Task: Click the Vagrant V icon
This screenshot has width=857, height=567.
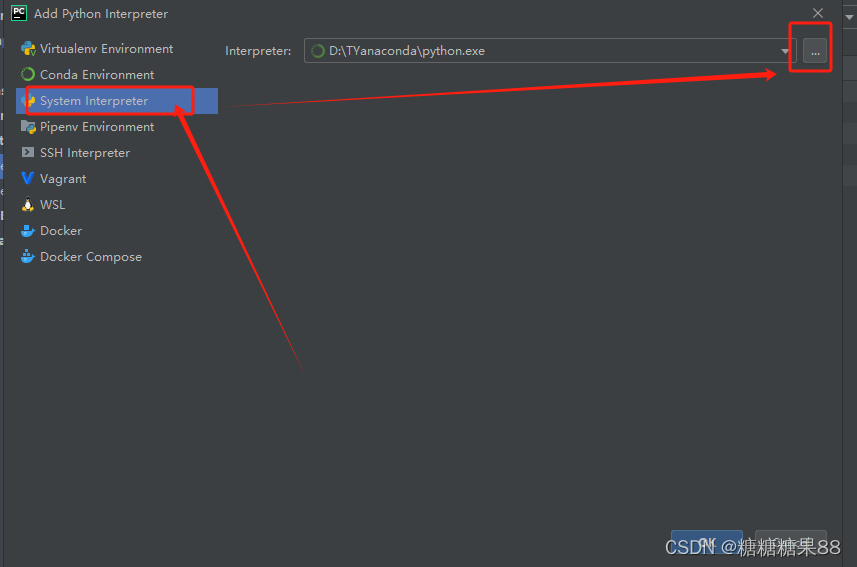Action: [x=28, y=179]
